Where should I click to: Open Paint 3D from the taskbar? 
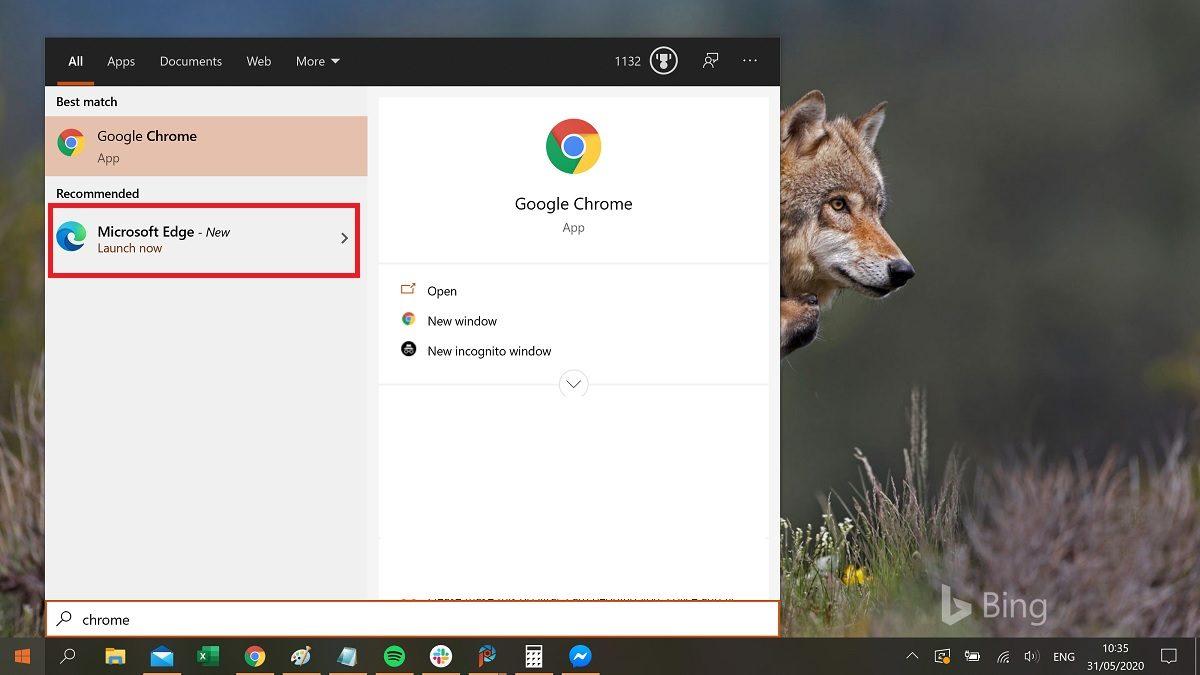[301, 657]
